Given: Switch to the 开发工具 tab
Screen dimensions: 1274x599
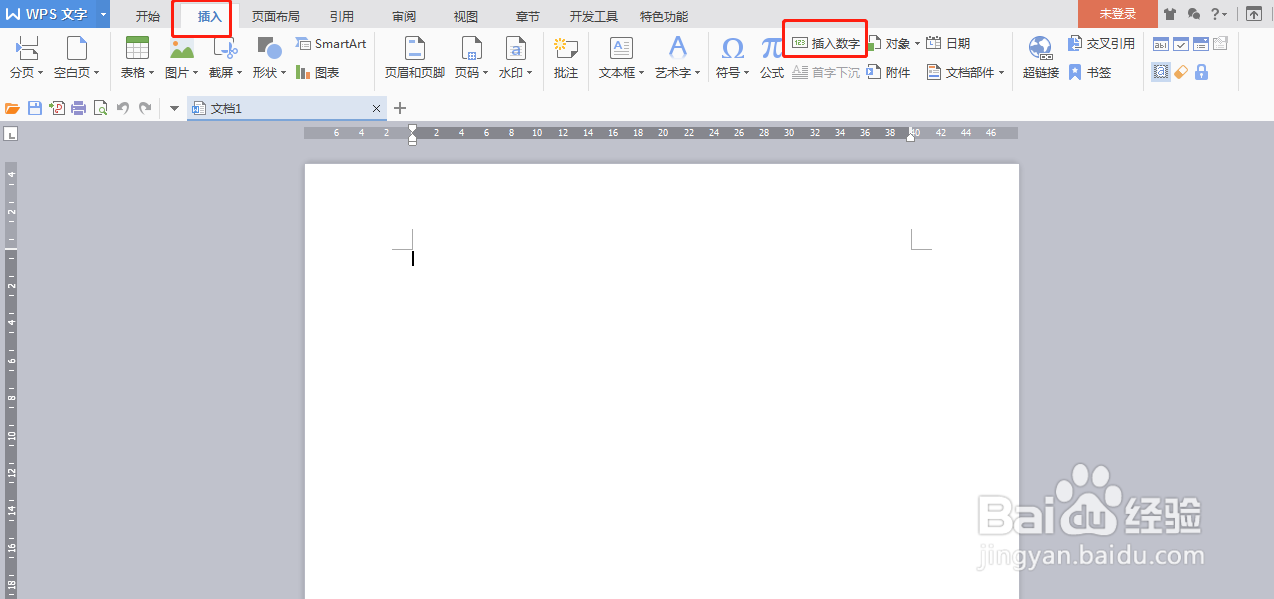Looking at the screenshot, I should coord(594,16).
